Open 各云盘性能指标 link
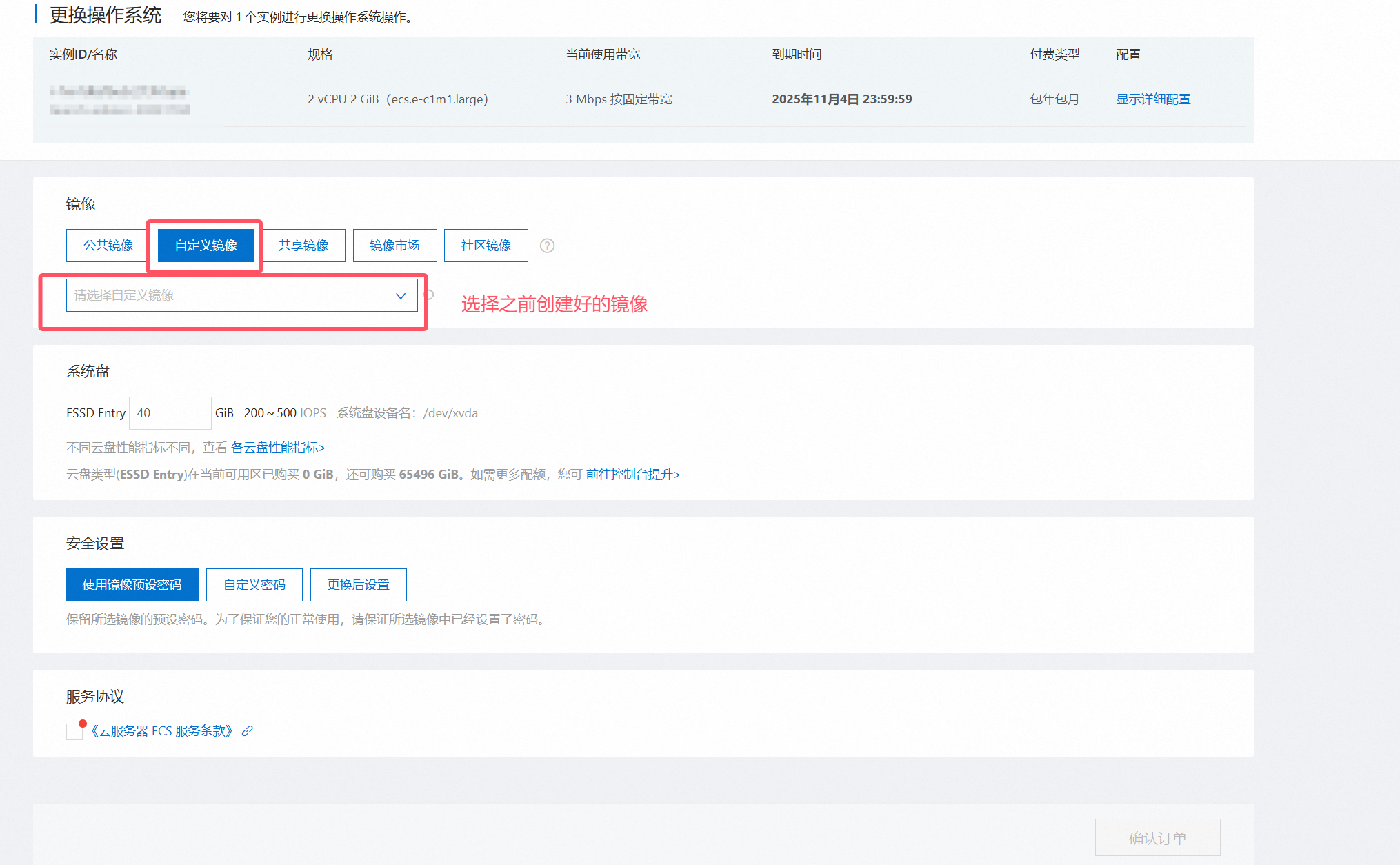1400x865 pixels. pyautogui.click(x=277, y=448)
